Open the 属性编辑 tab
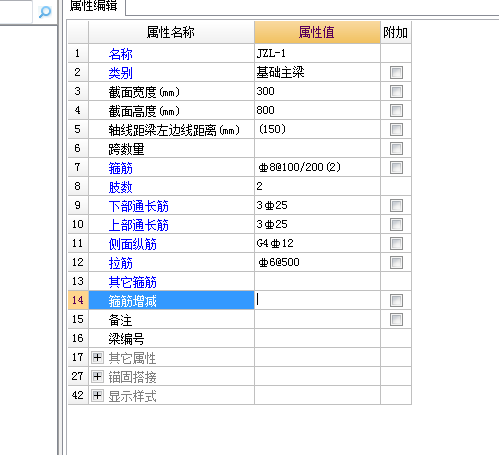Screen dimensions: 499x455 [x=93, y=6]
